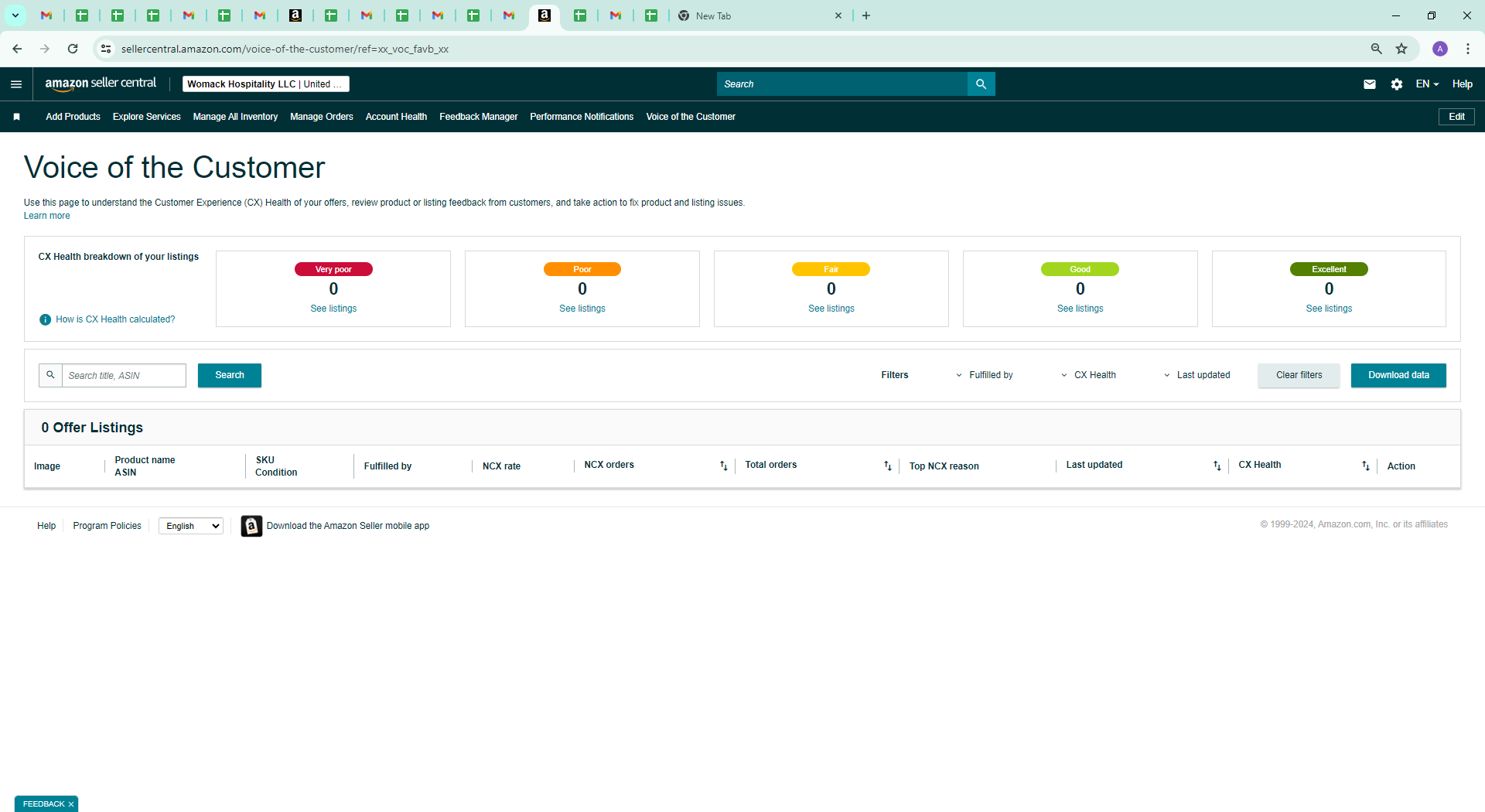This screenshot has width=1485, height=812.
Task: Expand the CX Health filter dropdown
Action: pyautogui.click(x=1088, y=375)
